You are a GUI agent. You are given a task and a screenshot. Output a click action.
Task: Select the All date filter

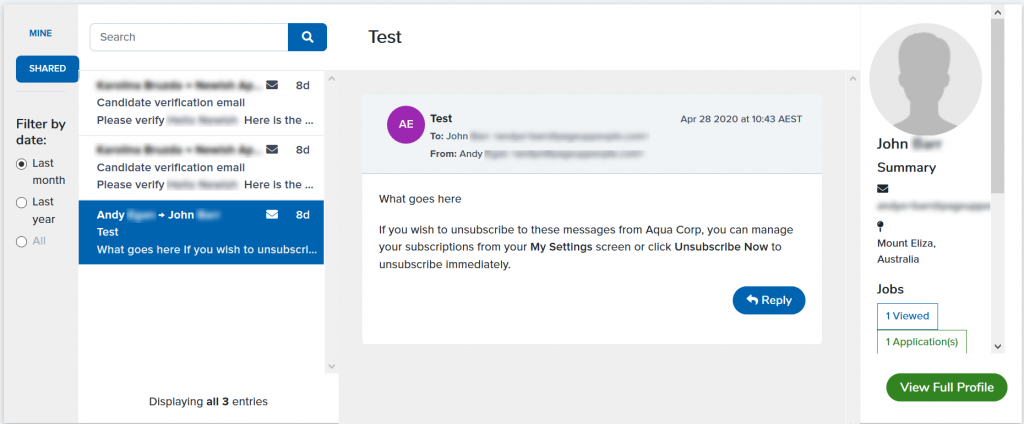pos(22,242)
